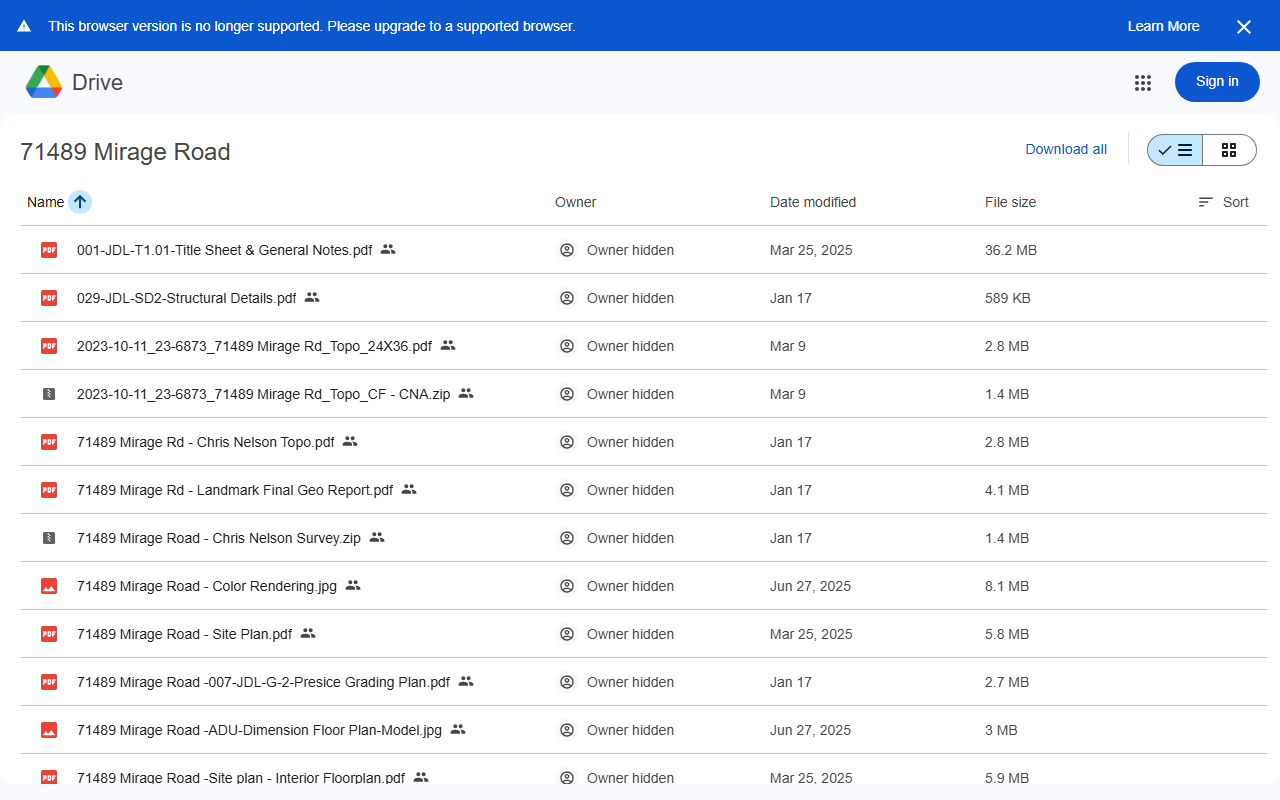Click shared icon next to Topo_24X36.pdf
1280x800 pixels.
448,345
